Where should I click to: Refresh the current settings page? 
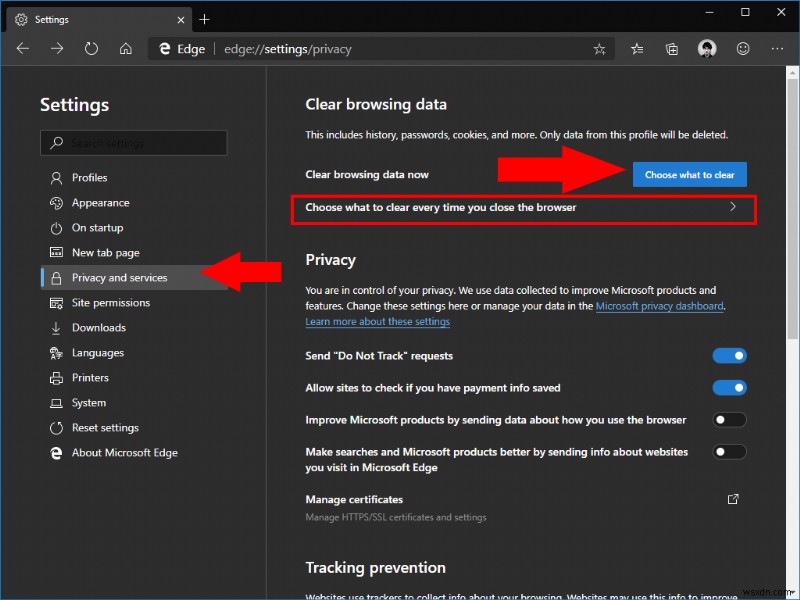tap(91, 48)
